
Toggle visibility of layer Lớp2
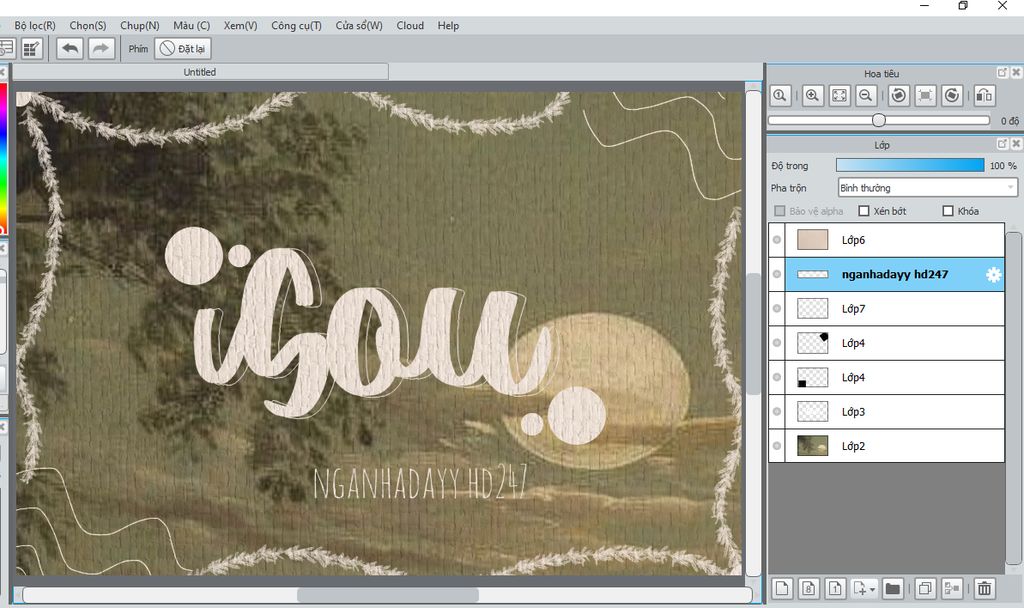click(x=776, y=446)
